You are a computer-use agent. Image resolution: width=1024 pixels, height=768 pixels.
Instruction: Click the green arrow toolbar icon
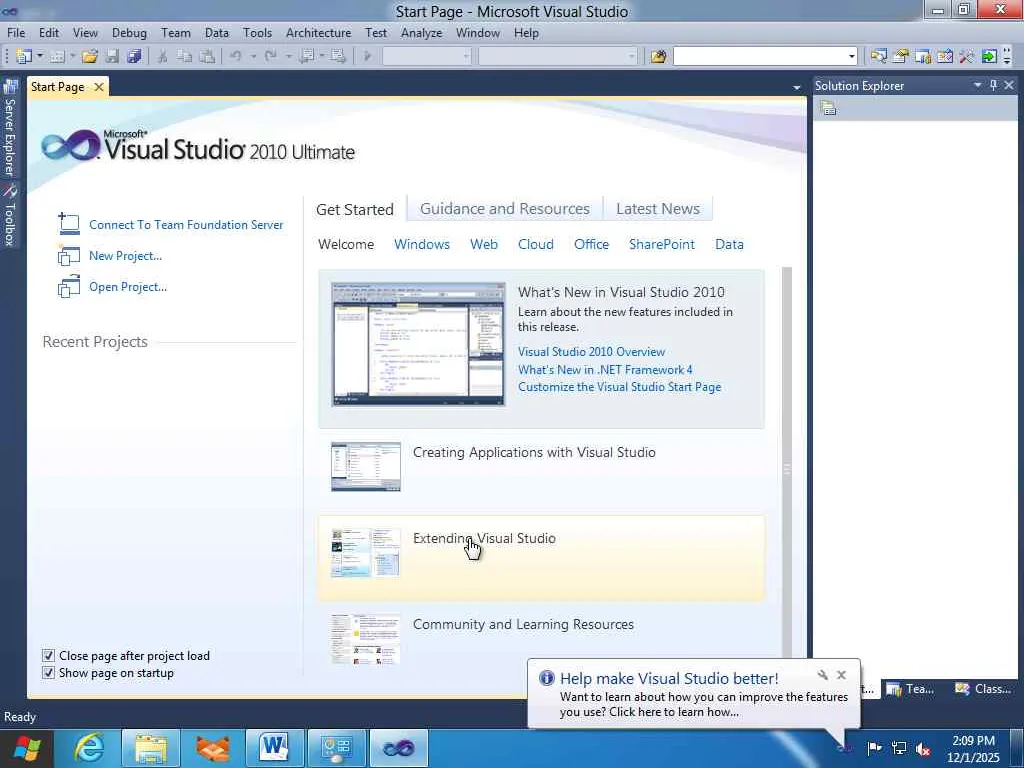989,56
